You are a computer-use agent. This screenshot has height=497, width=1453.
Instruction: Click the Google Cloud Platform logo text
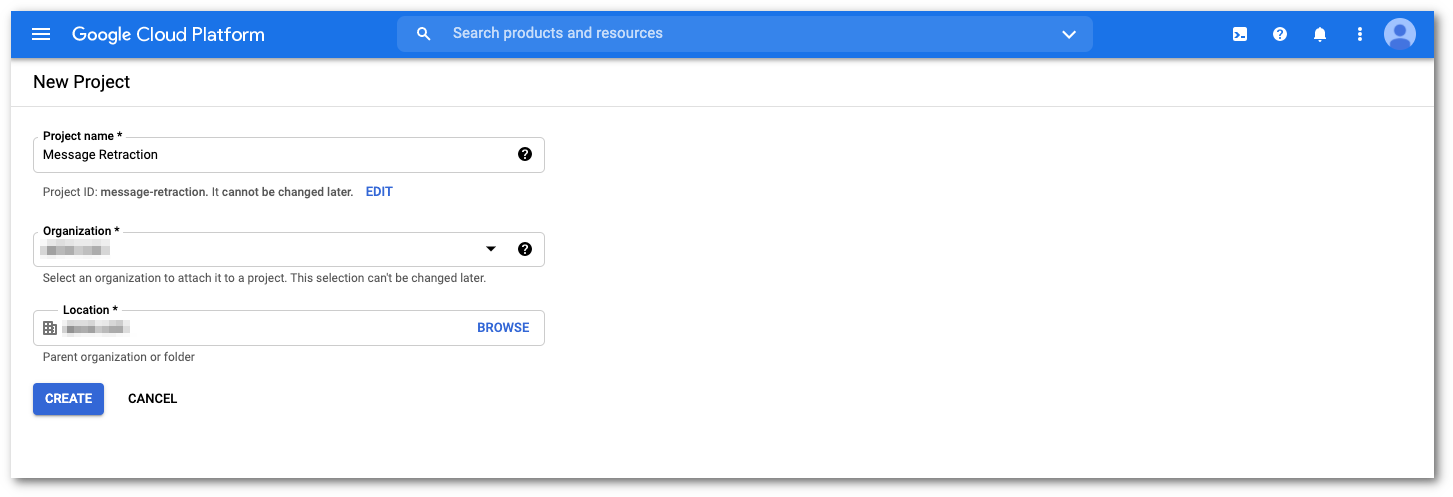pyautogui.click(x=168, y=34)
